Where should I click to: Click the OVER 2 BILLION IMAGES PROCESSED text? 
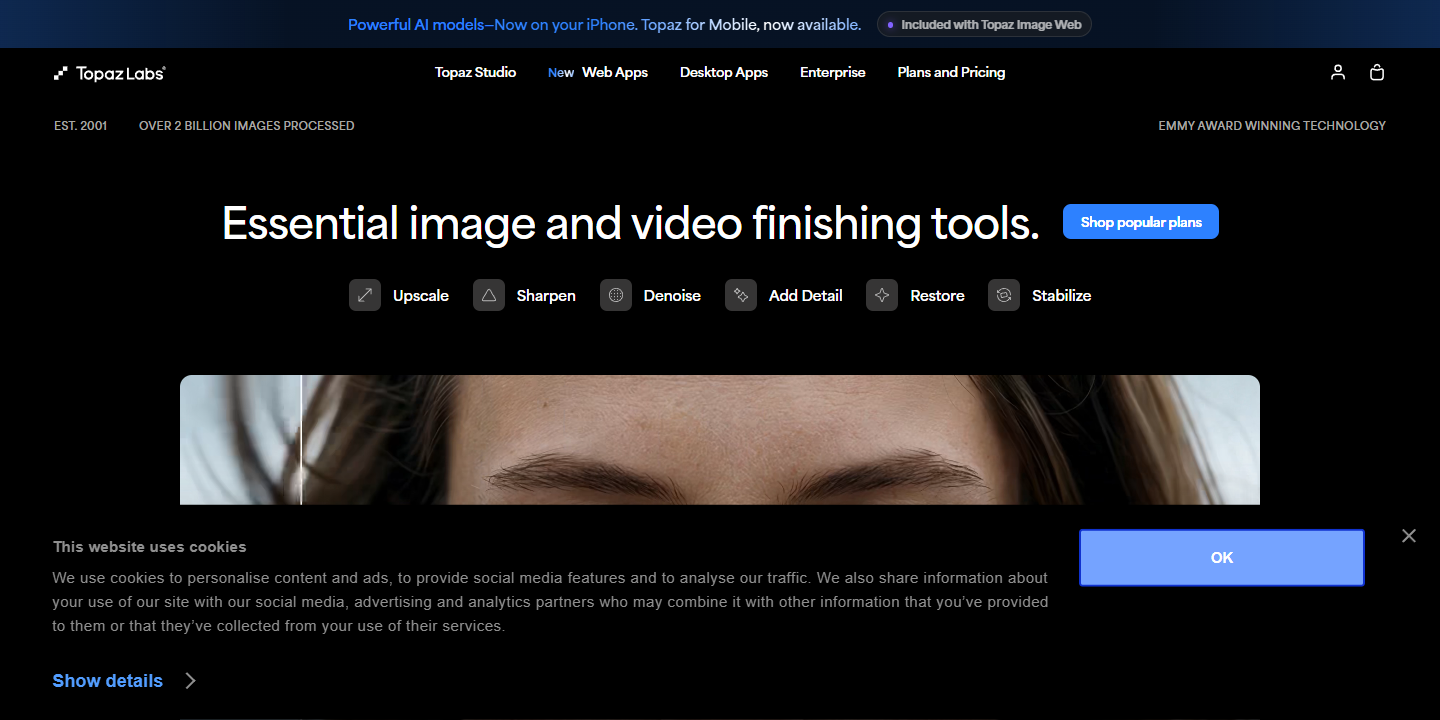[x=247, y=126]
